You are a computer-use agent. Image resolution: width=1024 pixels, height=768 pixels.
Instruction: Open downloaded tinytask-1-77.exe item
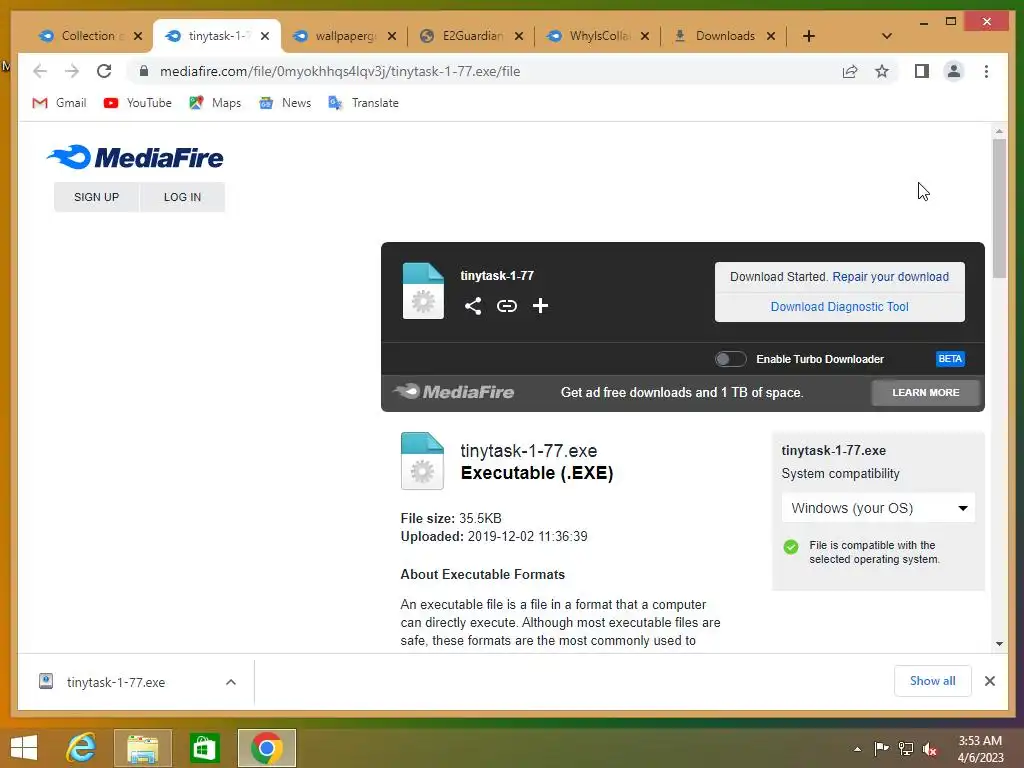coord(116,682)
